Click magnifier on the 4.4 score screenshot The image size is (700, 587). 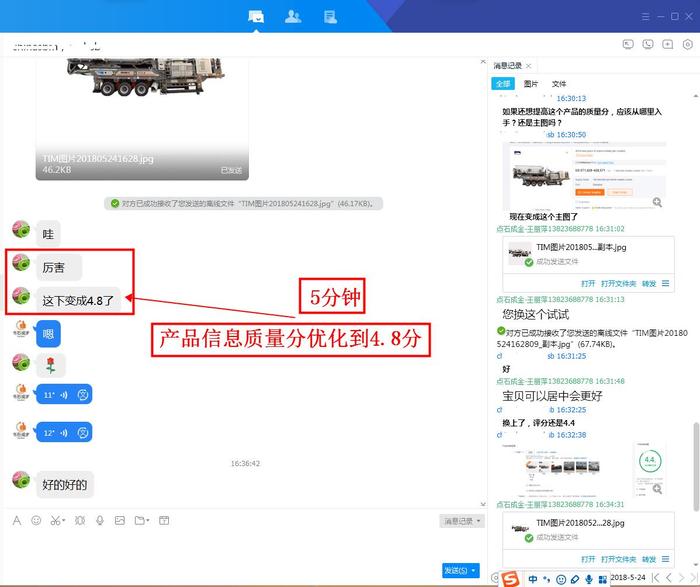pos(657,489)
